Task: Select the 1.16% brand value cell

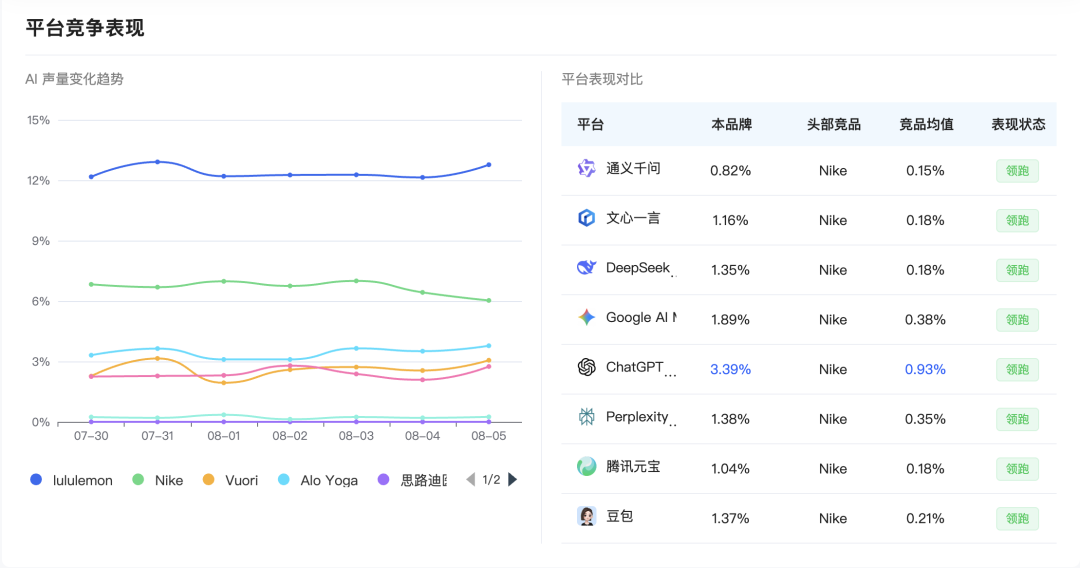Action: (730, 220)
